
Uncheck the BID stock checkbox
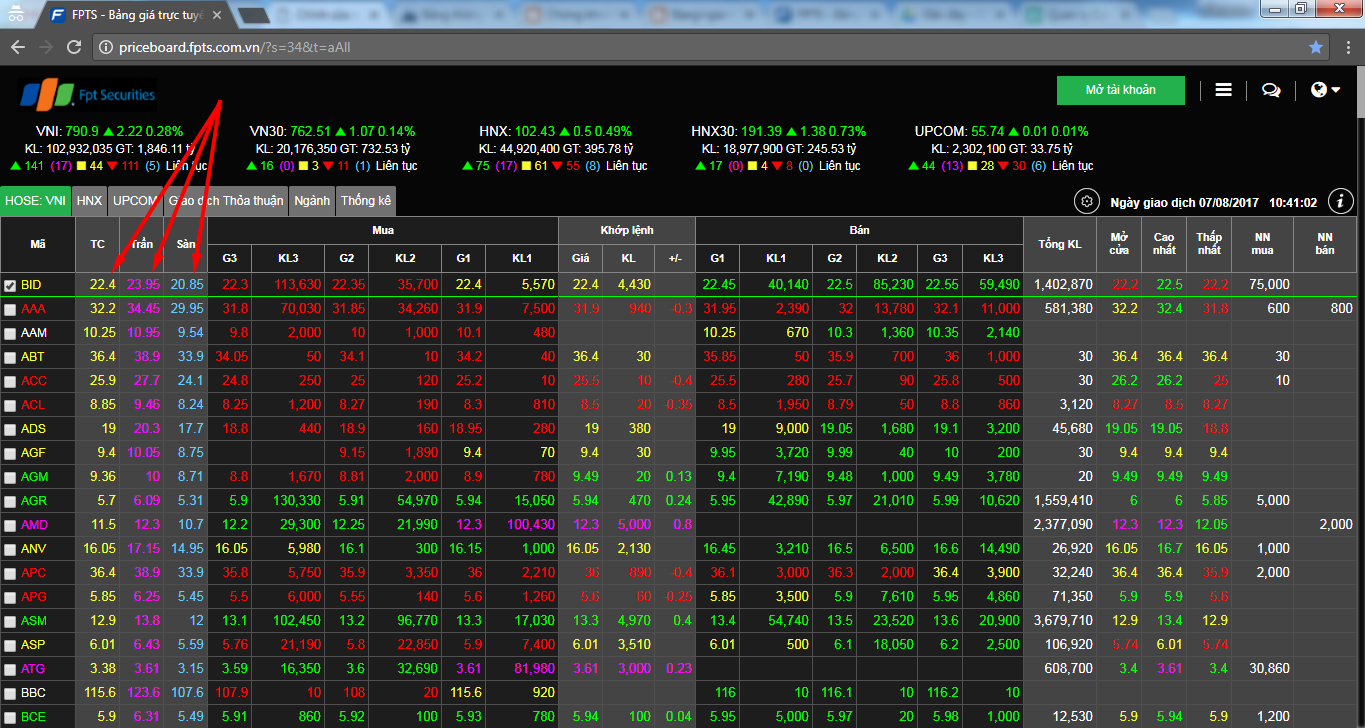[10, 286]
